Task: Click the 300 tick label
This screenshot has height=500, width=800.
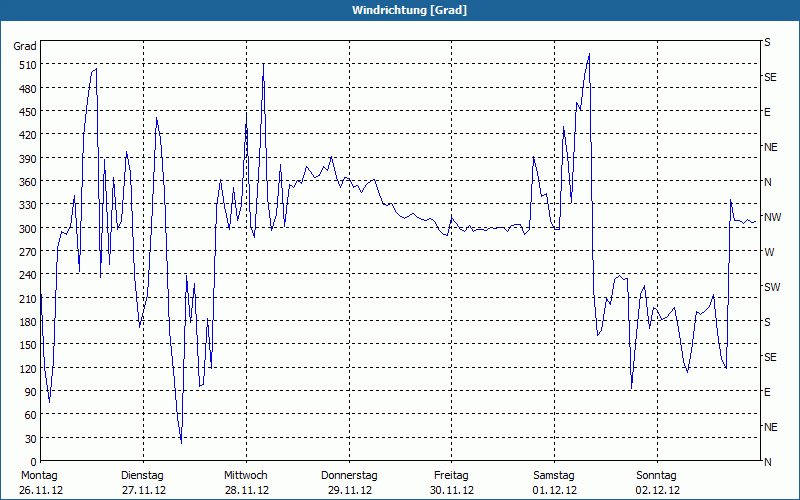Action: [28, 229]
